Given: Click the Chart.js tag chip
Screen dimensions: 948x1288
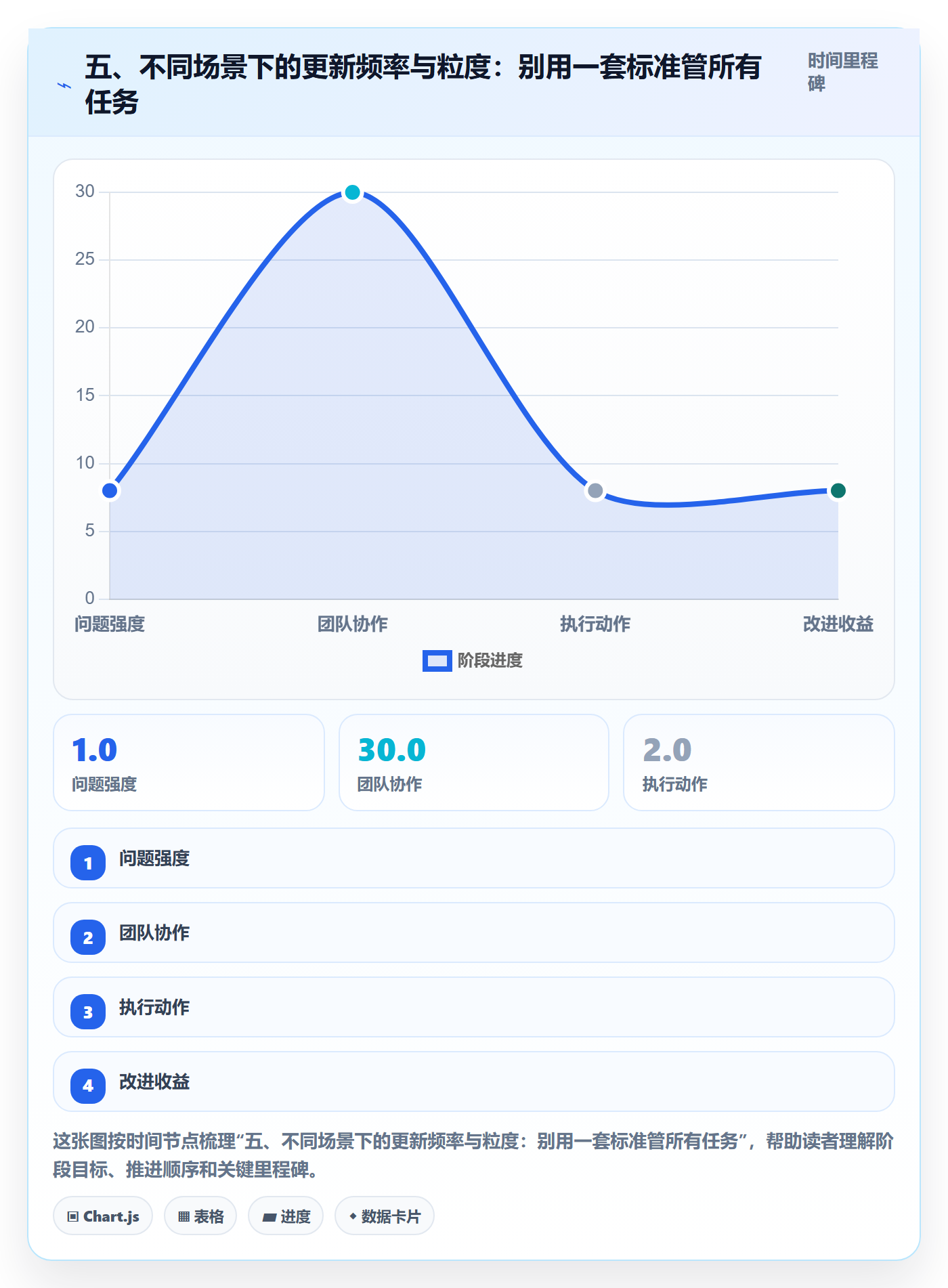Looking at the screenshot, I should (103, 1216).
